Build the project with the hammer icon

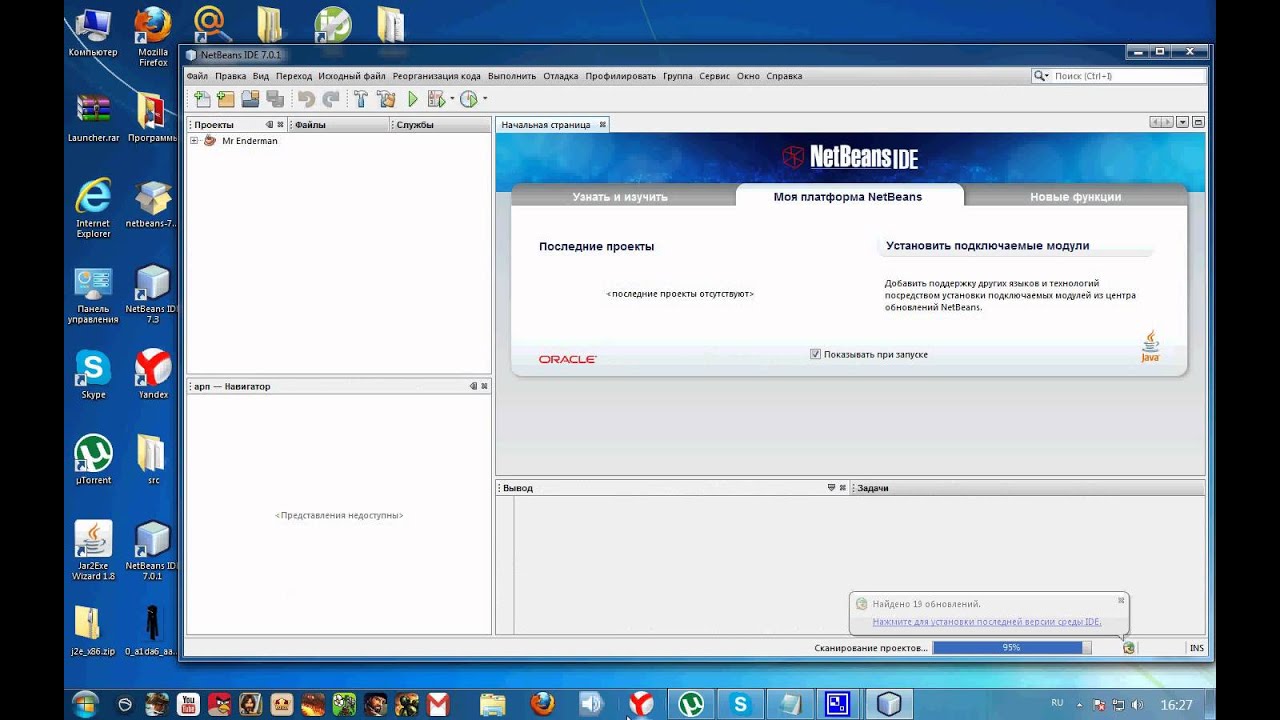361,99
